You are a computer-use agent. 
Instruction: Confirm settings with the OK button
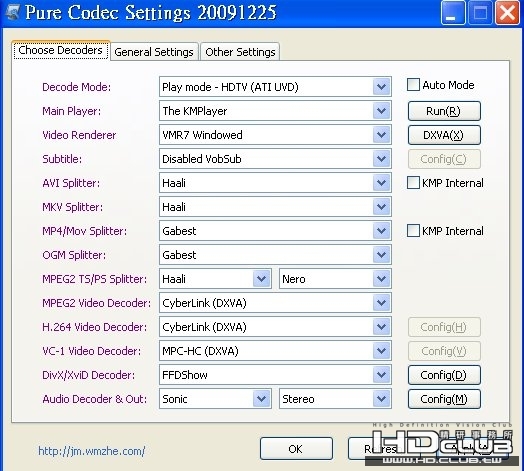(x=296, y=449)
